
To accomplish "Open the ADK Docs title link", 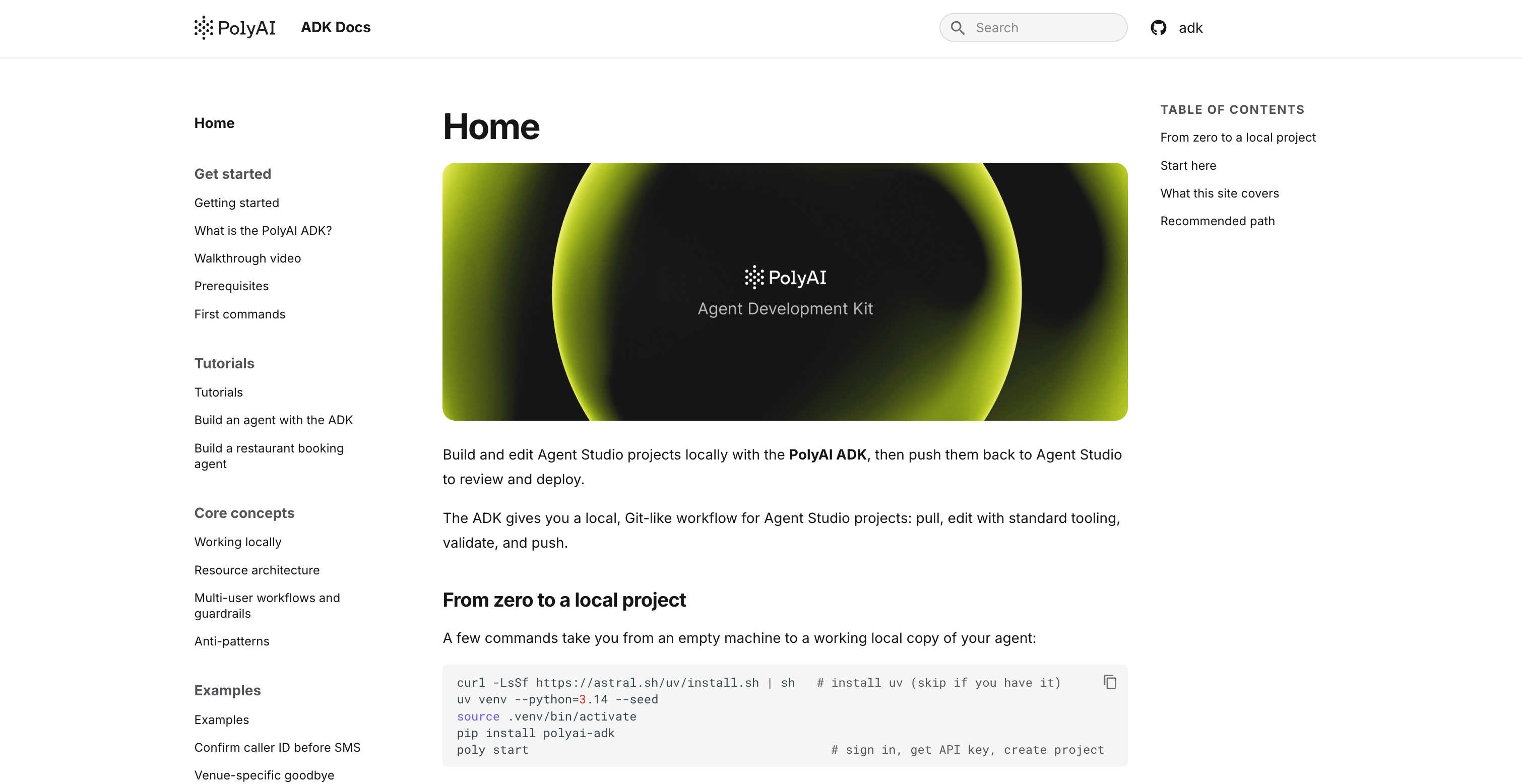I will coord(336,27).
